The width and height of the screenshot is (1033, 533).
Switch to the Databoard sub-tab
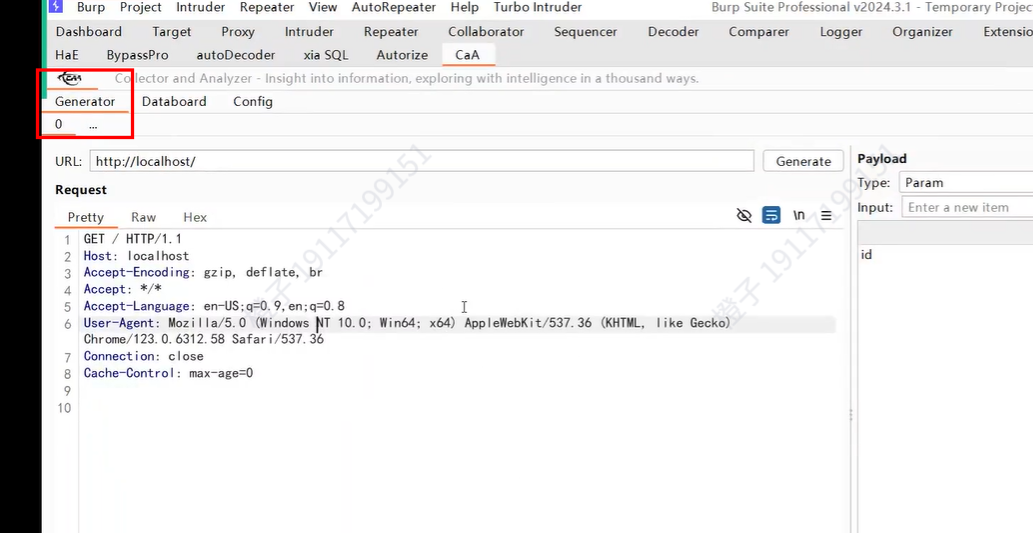(x=174, y=101)
